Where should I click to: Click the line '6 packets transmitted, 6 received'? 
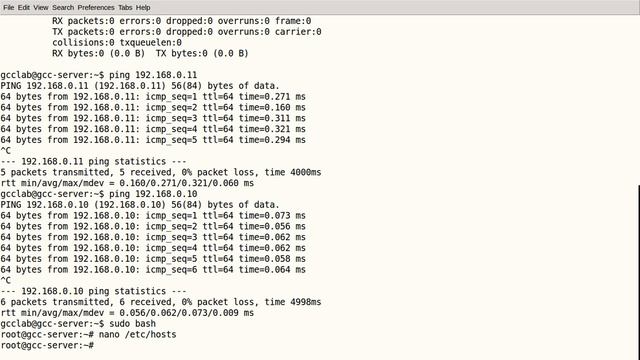click(161, 302)
